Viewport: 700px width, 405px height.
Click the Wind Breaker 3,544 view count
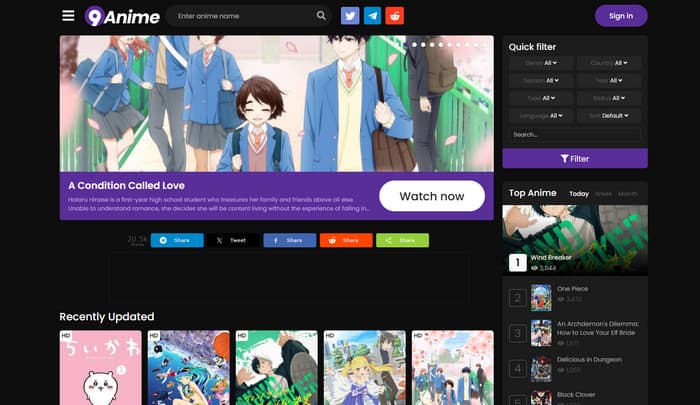543,268
